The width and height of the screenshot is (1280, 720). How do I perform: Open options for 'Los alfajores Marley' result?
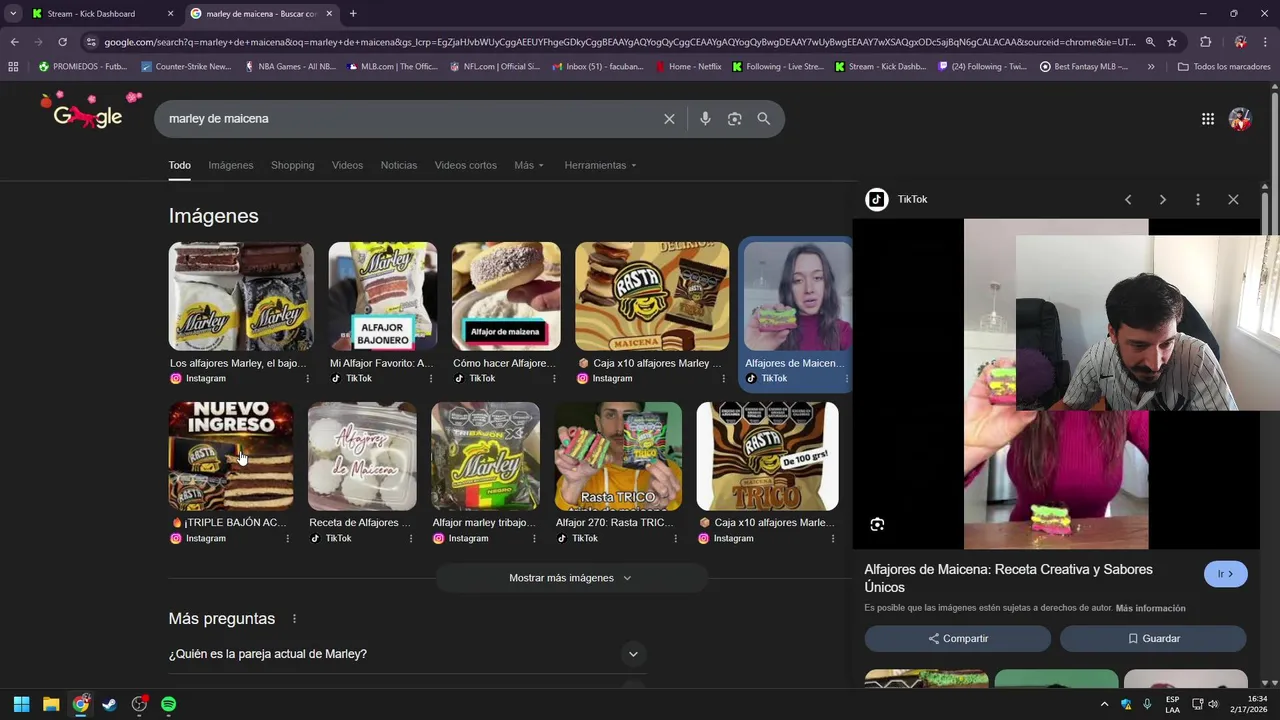click(307, 379)
